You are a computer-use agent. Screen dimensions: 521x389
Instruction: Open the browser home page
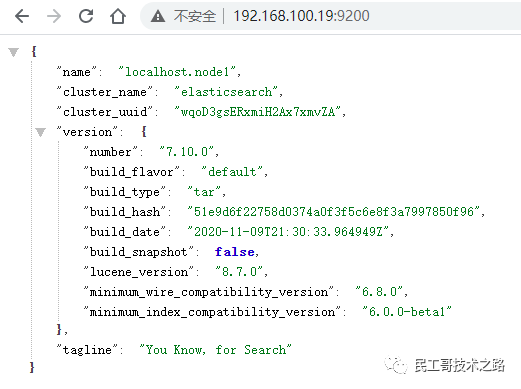(x=118, y=16)
